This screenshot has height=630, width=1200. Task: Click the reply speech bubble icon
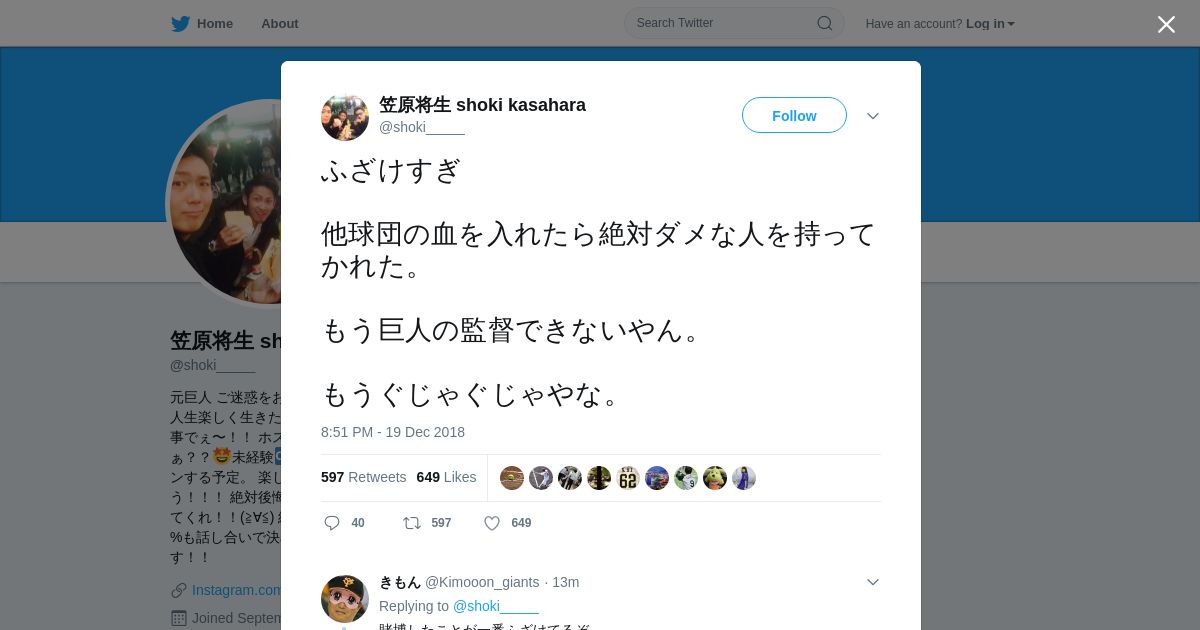332,523
